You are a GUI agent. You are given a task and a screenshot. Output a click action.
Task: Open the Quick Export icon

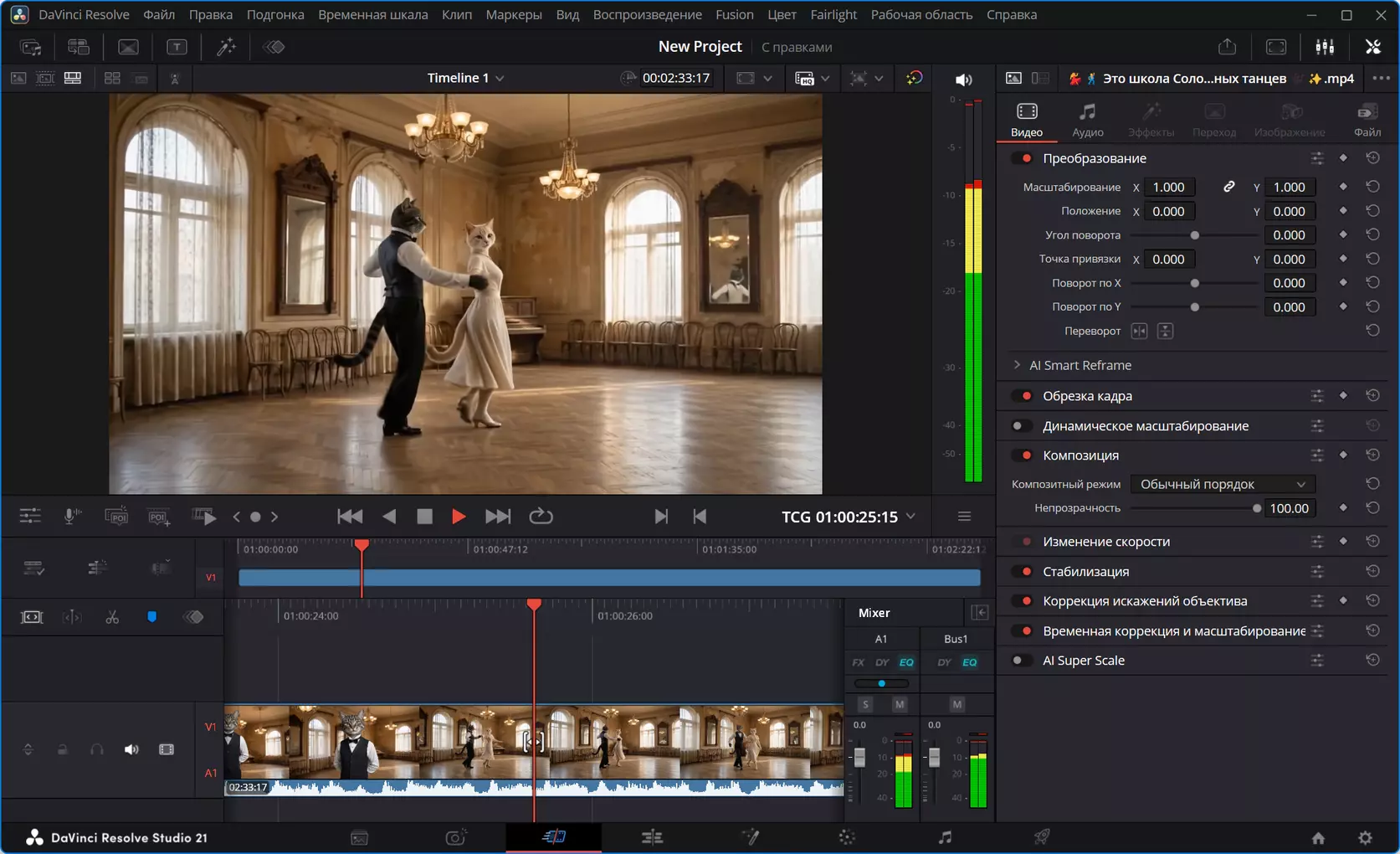click(x=1227, y=47)
